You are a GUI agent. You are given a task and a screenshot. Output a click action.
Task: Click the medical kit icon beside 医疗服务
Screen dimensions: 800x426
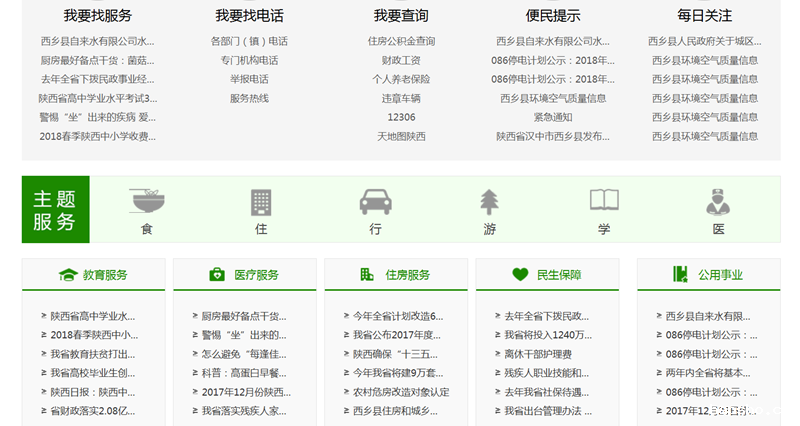coord(217,275)
